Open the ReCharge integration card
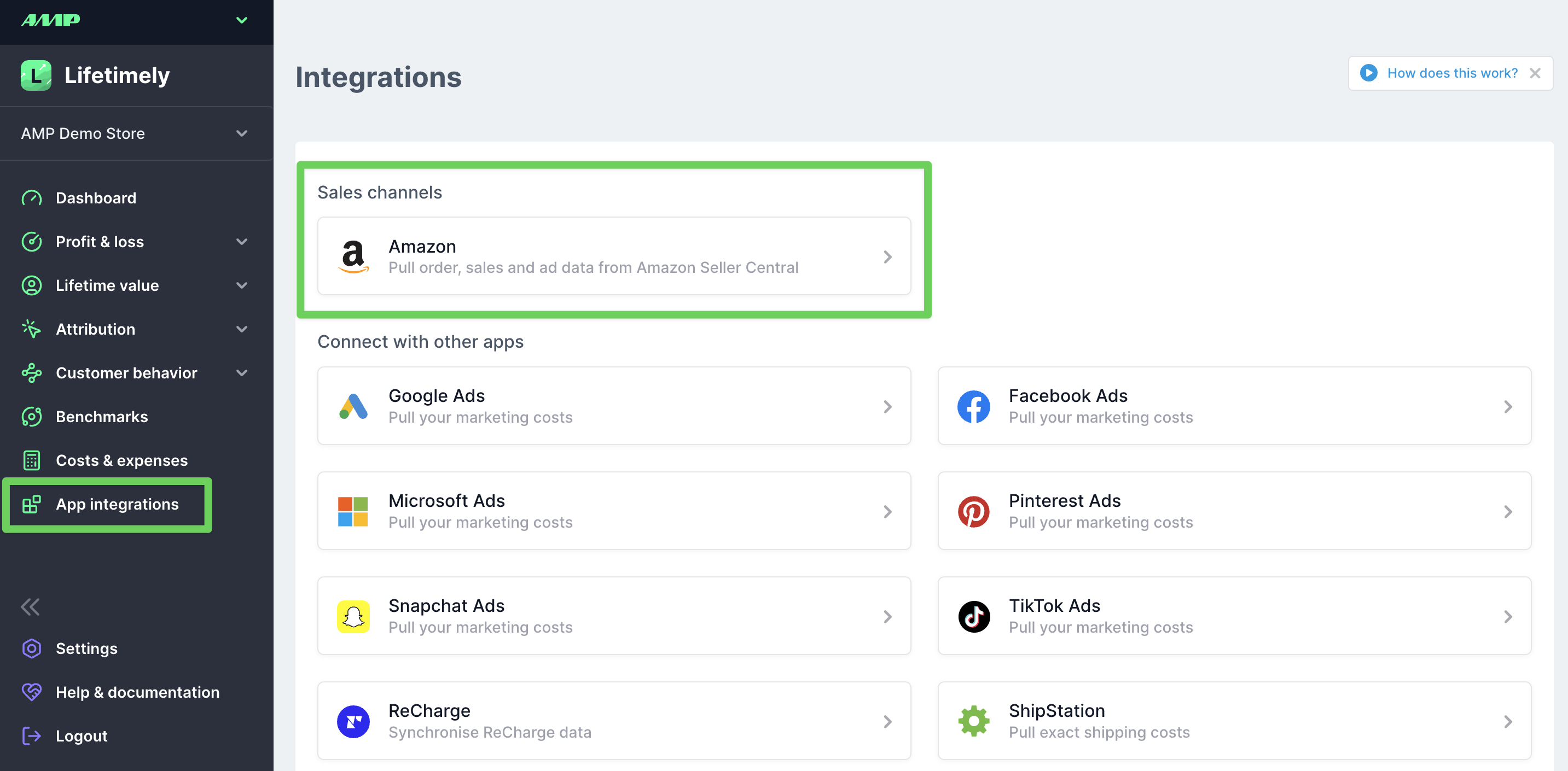The width and height of the screenshot is (1568, 771). (x=613, y=721)
